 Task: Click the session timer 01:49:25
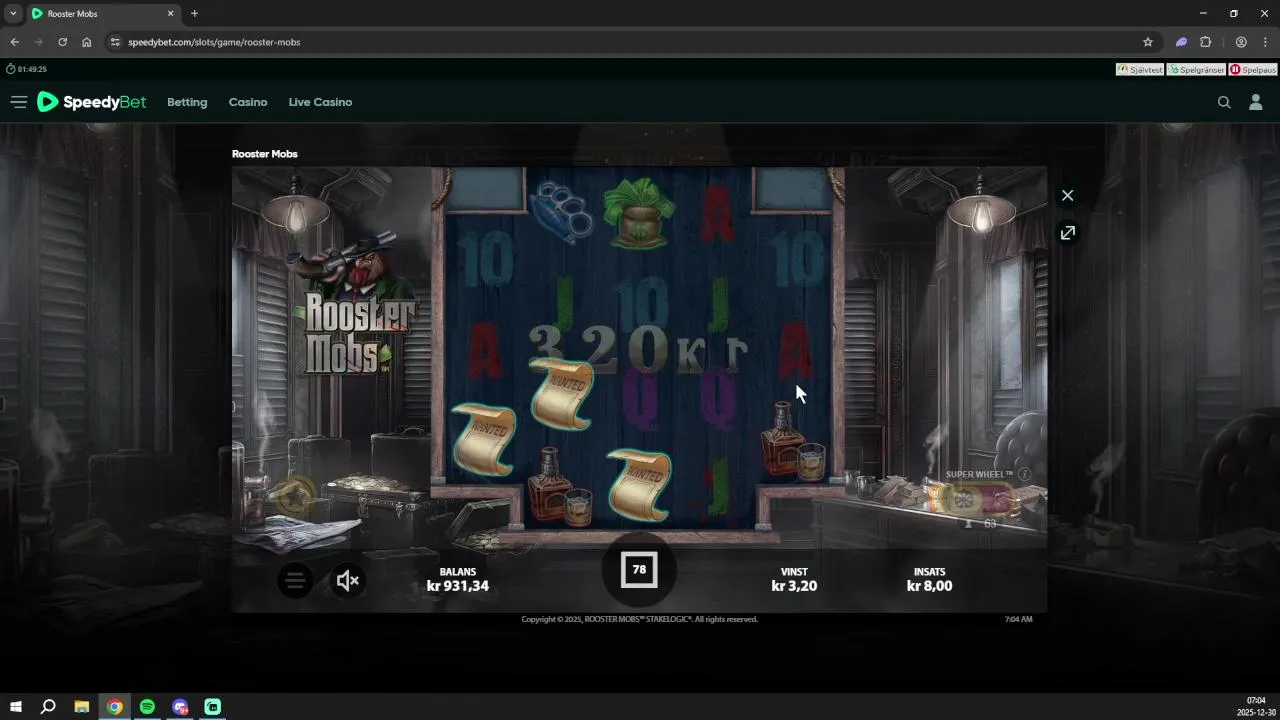point(27,69)
